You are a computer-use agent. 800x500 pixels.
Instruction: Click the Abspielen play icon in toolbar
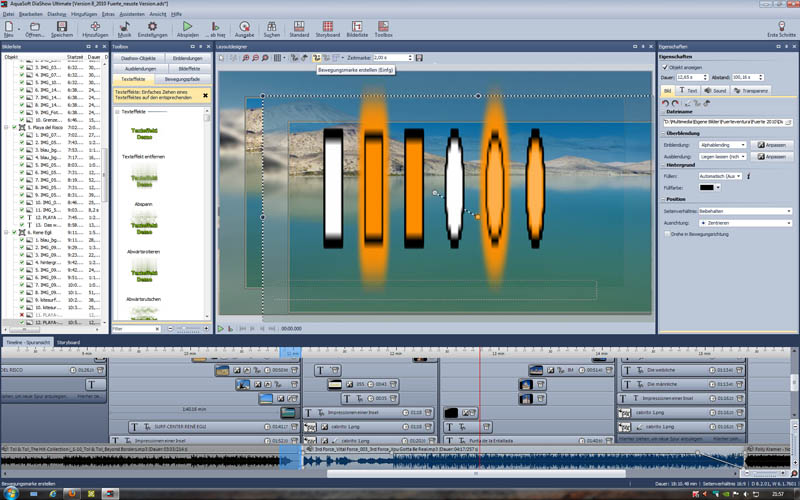[x=187, y=26]
